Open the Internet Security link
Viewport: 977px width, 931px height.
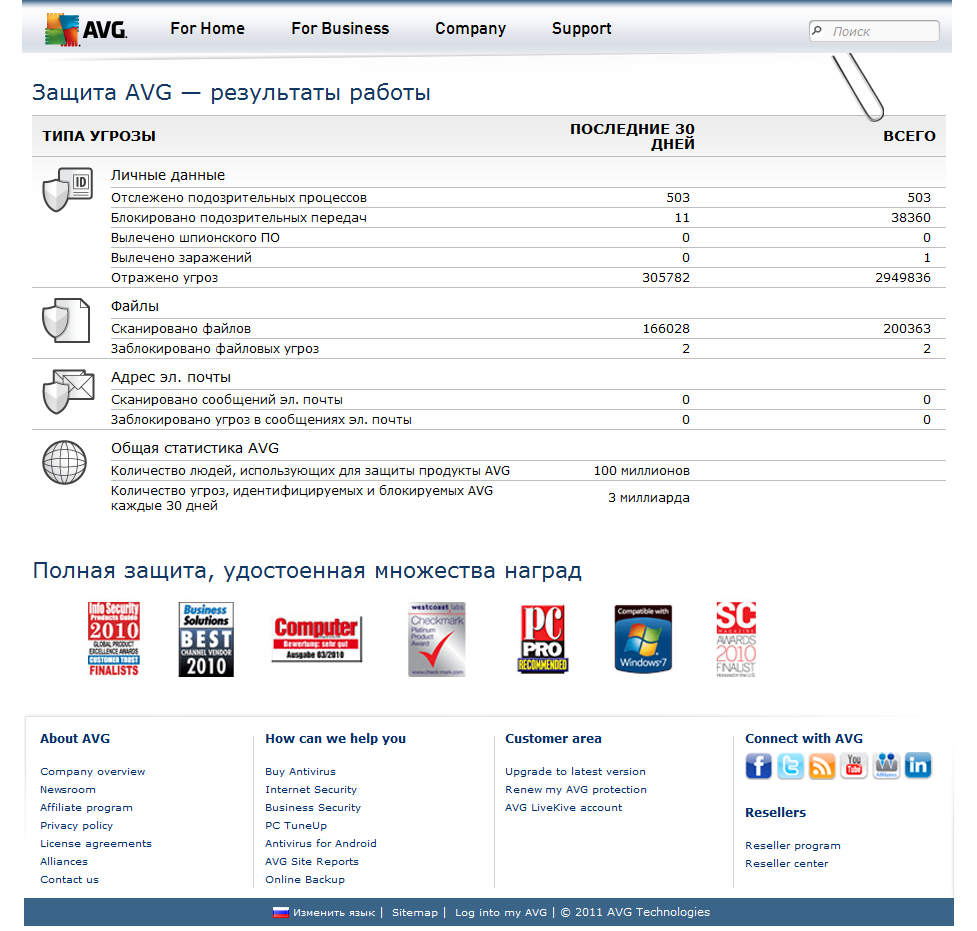311,790
